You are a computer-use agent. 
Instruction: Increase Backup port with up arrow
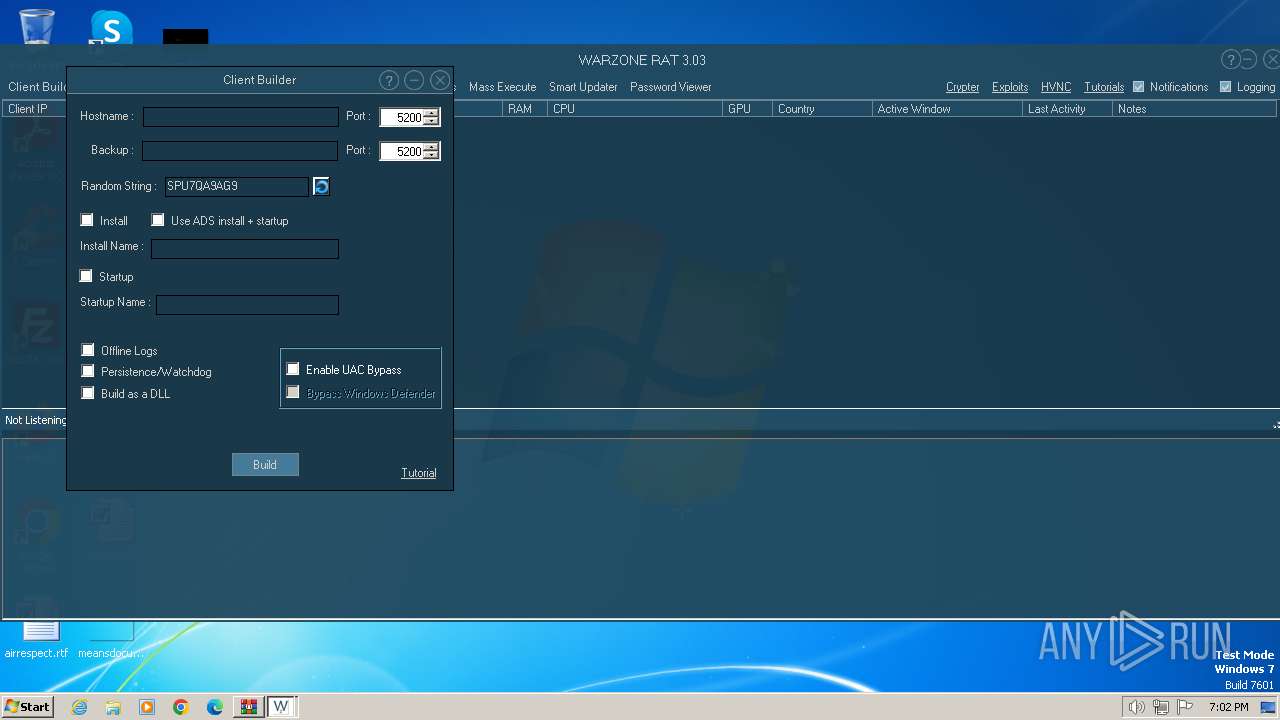[431, 147]
